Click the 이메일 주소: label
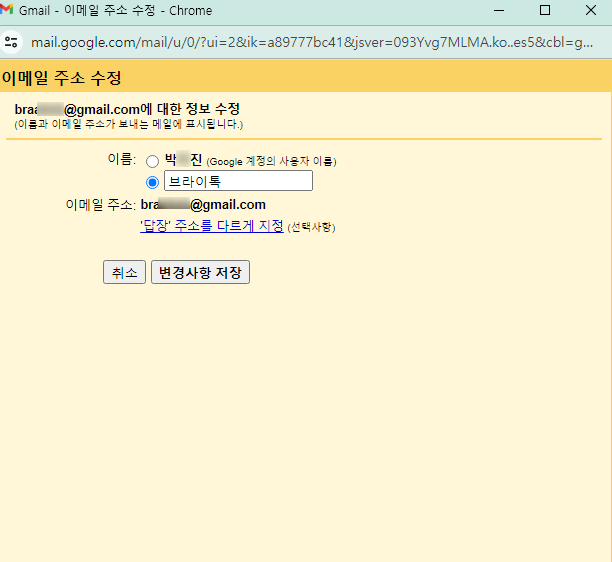The image size is (612, 562). [101, 205]
